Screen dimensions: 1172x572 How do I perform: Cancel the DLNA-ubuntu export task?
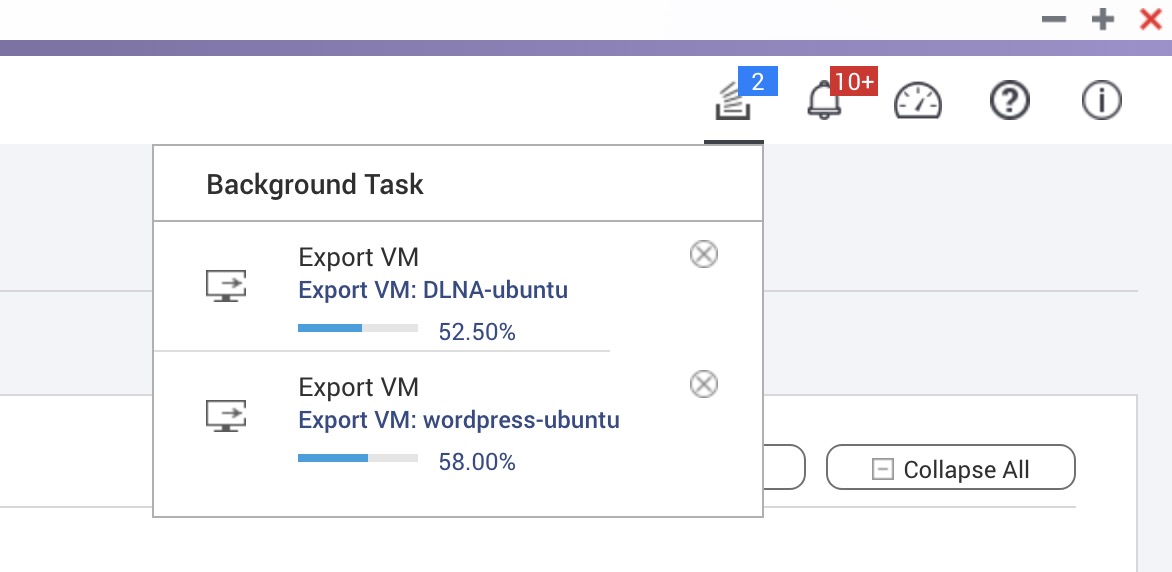[x=703, y=254]
